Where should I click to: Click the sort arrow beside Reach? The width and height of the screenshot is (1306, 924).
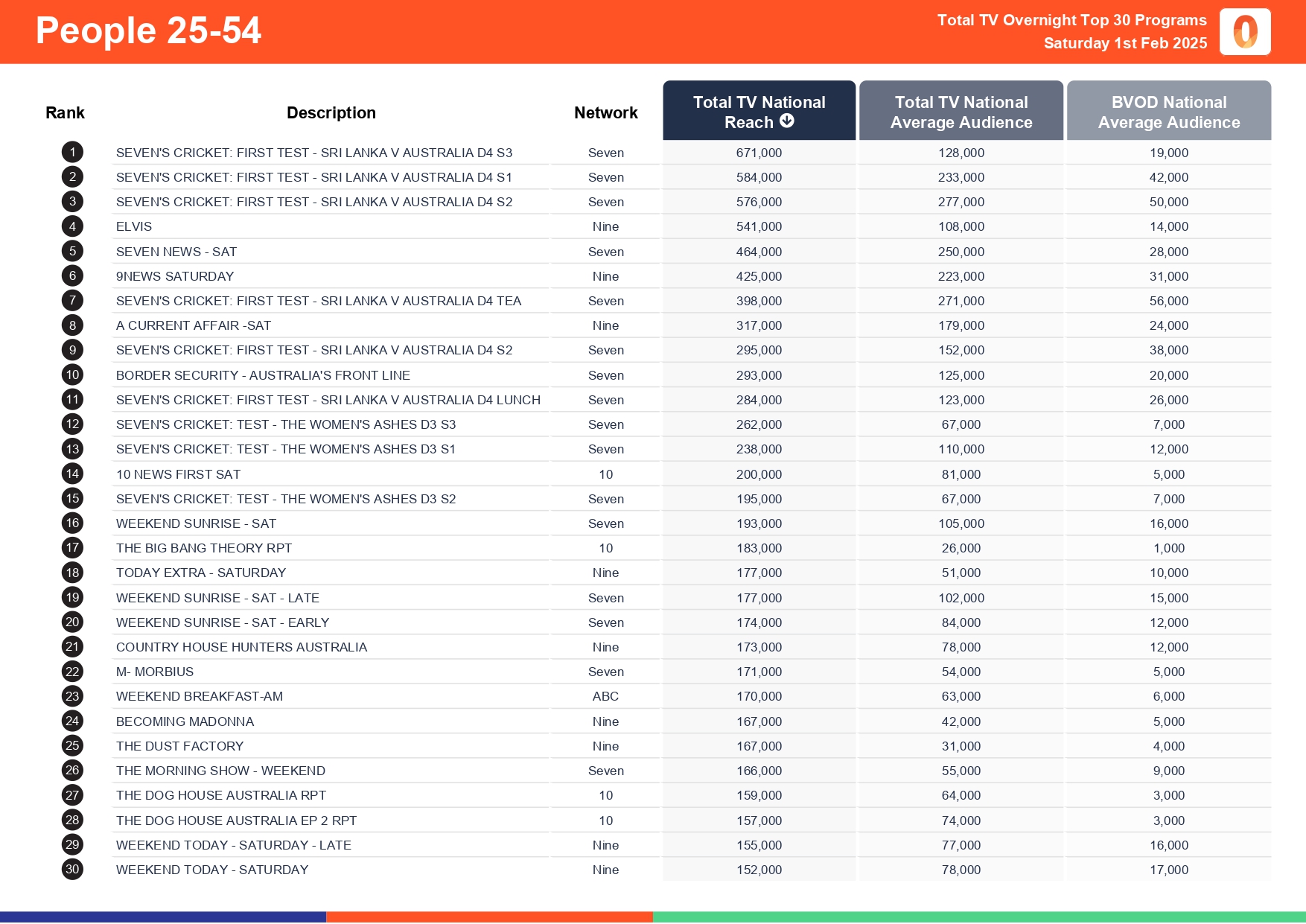click(787, 121)
